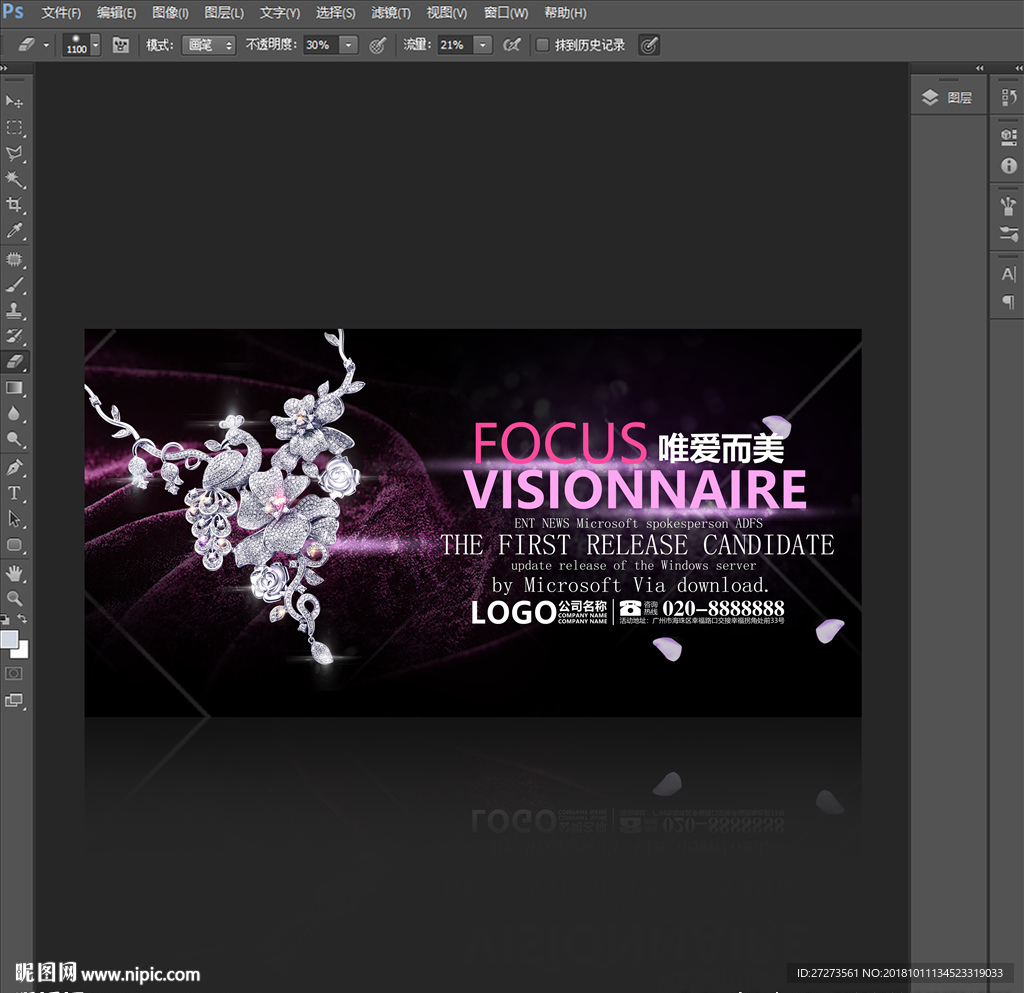The width and height of the screenshot is (1024, 993).
Task: Select the Magic Wand tool
Action: [15, 179]
